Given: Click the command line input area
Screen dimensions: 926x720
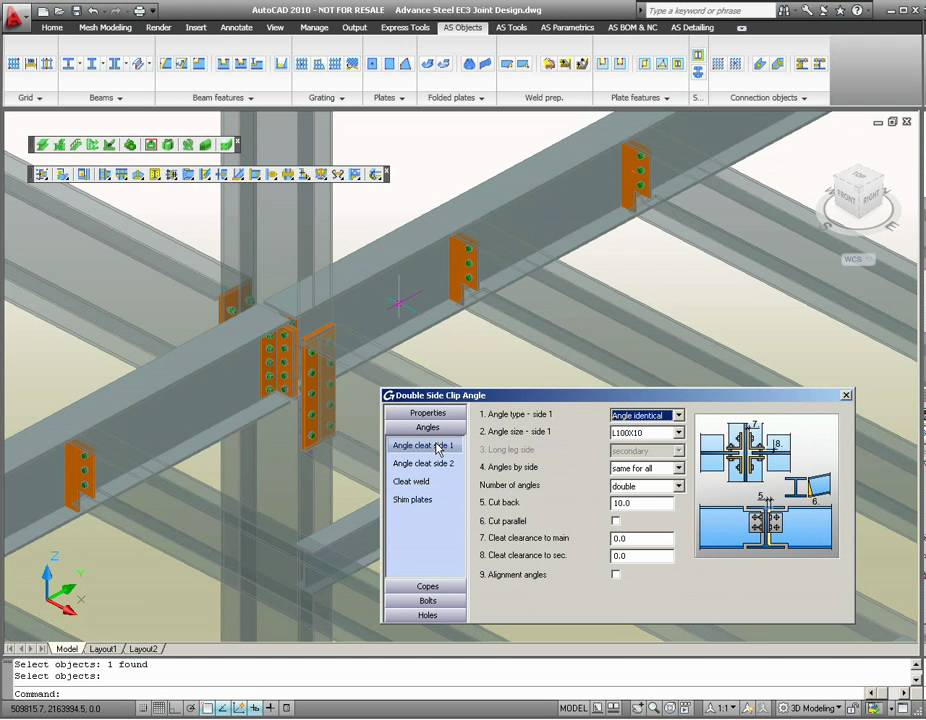Looking at the screenshot, I should coord(439,693).
